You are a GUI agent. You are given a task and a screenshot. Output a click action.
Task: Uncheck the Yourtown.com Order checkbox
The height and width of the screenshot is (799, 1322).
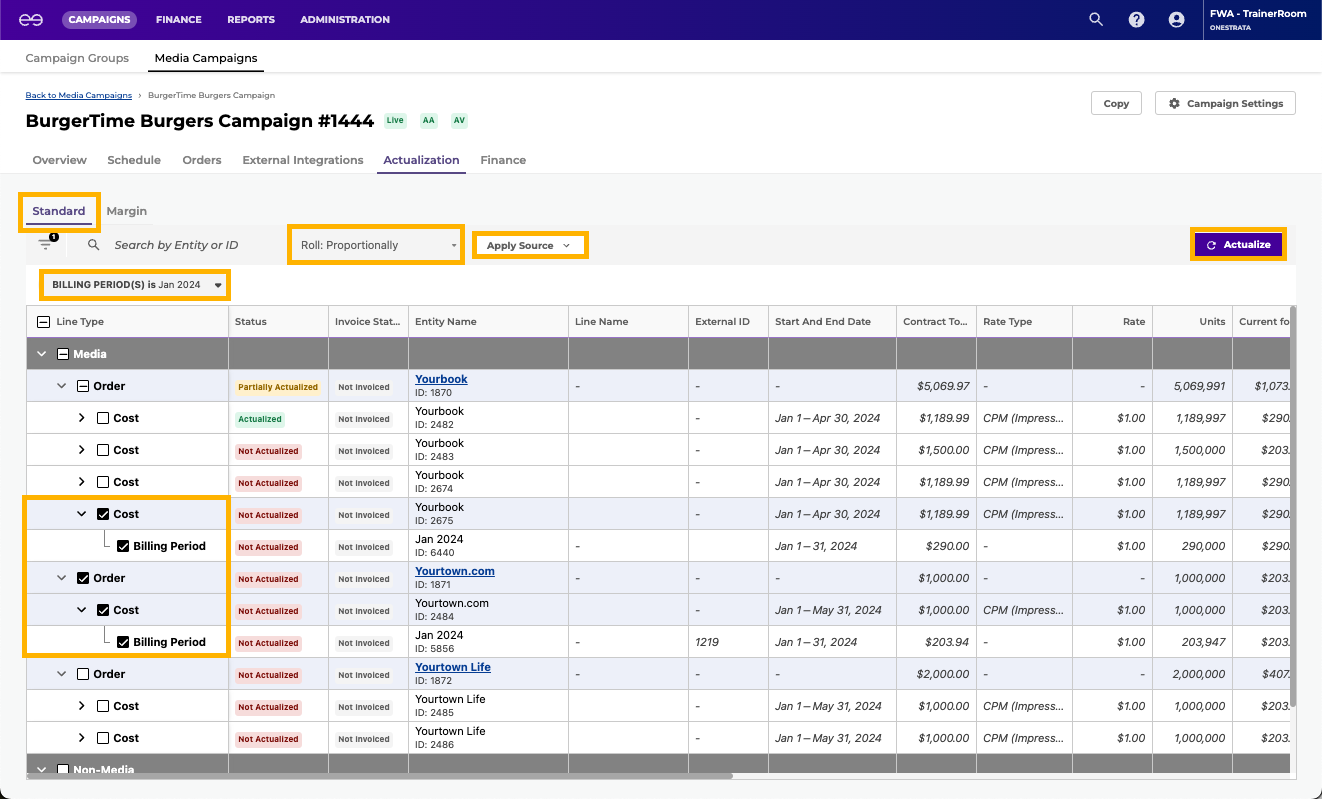[83, 578]
